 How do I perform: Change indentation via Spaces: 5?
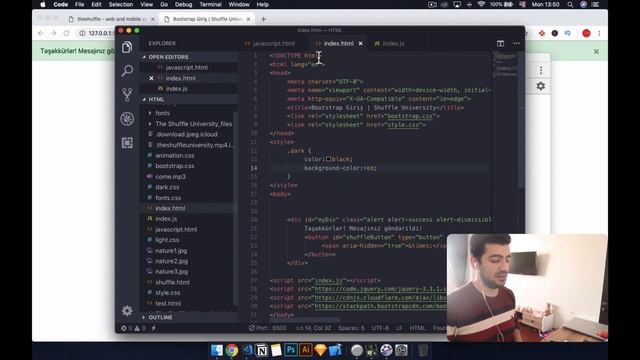coord(351,328)
